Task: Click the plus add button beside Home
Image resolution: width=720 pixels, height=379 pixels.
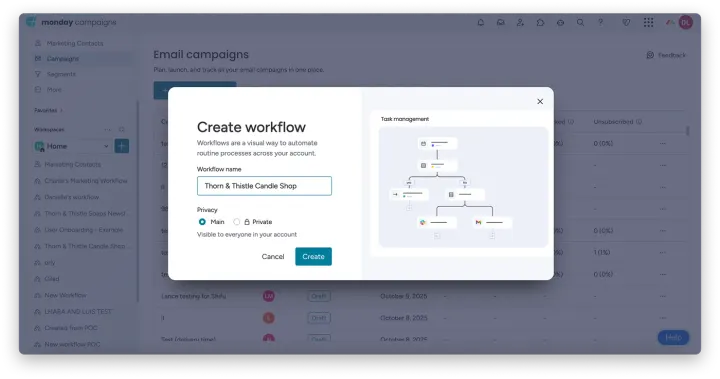Action: coord(122,146)
